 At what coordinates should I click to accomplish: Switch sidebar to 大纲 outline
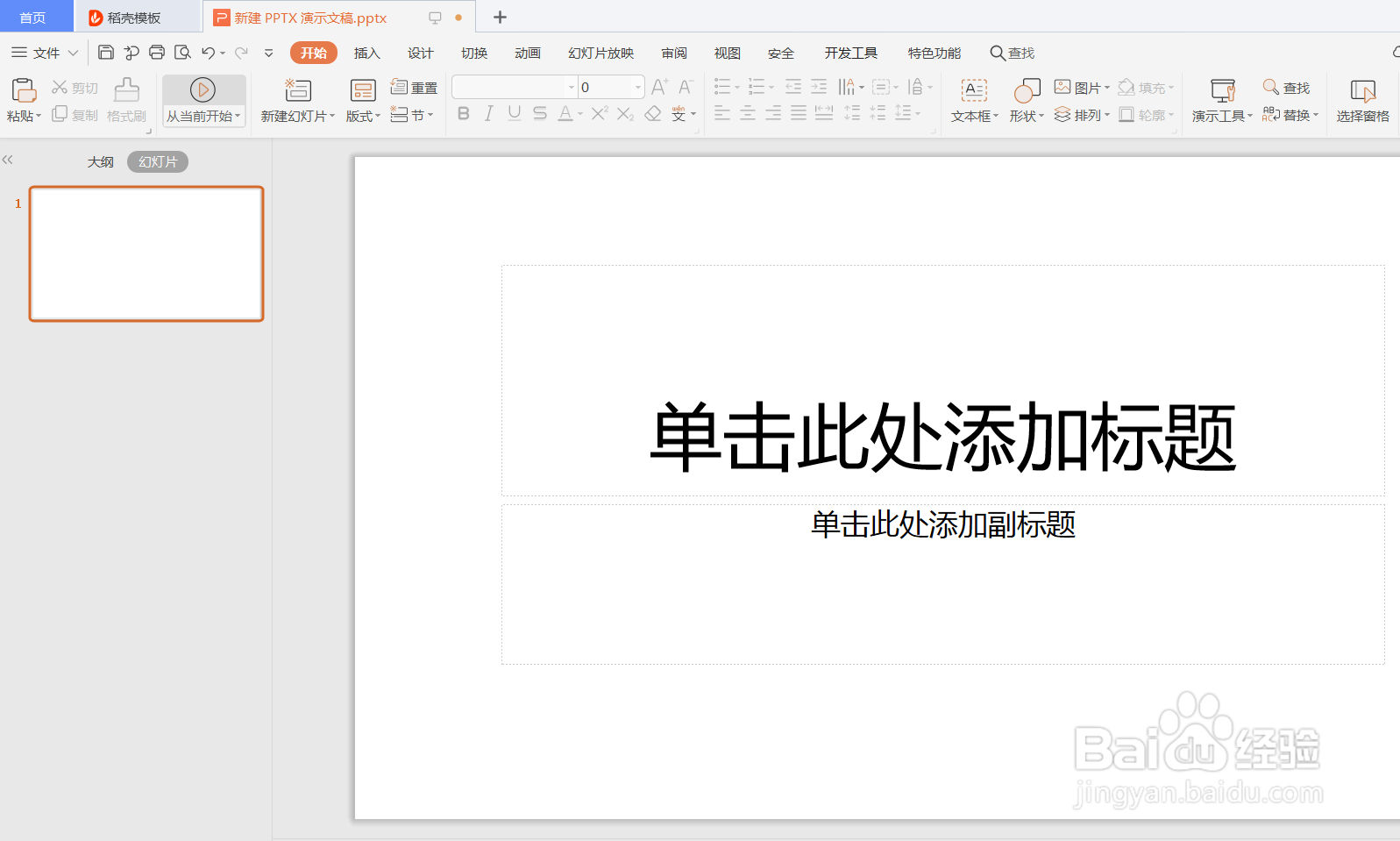pyautogui.click(x=101, y=161)
